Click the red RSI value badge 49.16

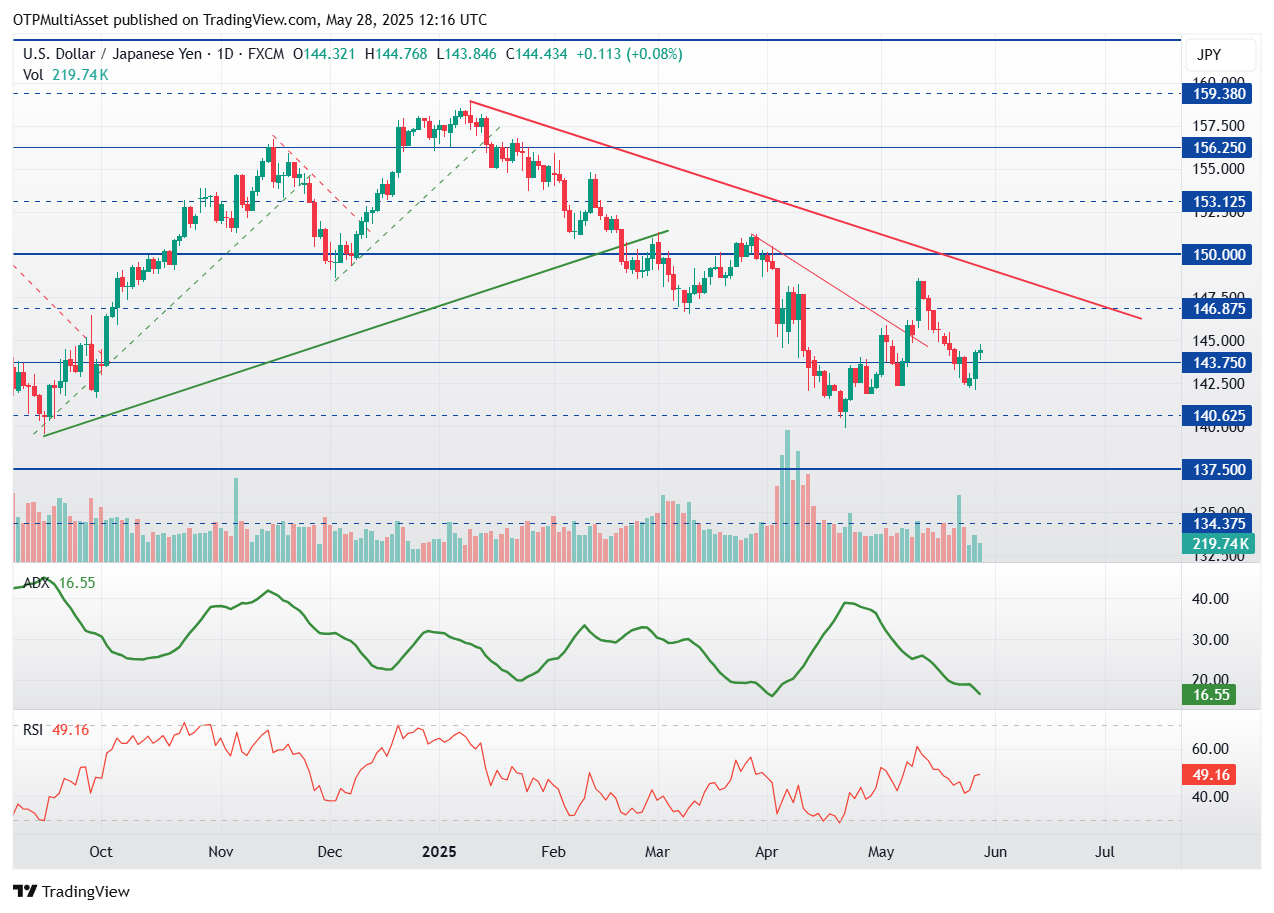click(1208, 774)
